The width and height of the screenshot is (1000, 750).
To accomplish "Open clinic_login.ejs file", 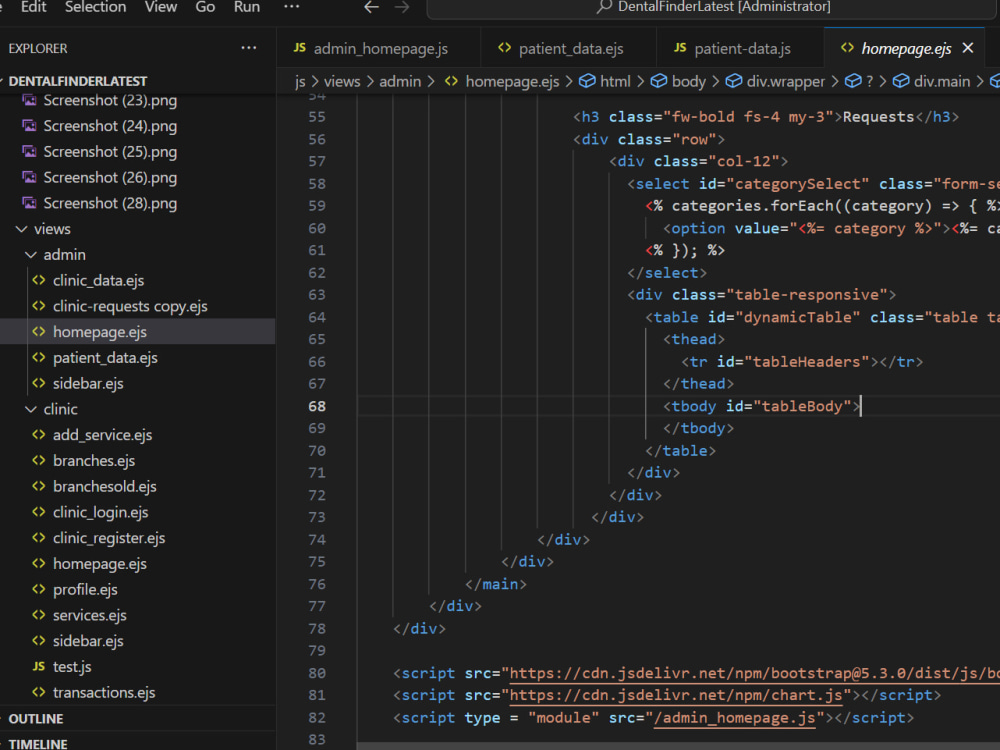I will click(x=100, y=512).
